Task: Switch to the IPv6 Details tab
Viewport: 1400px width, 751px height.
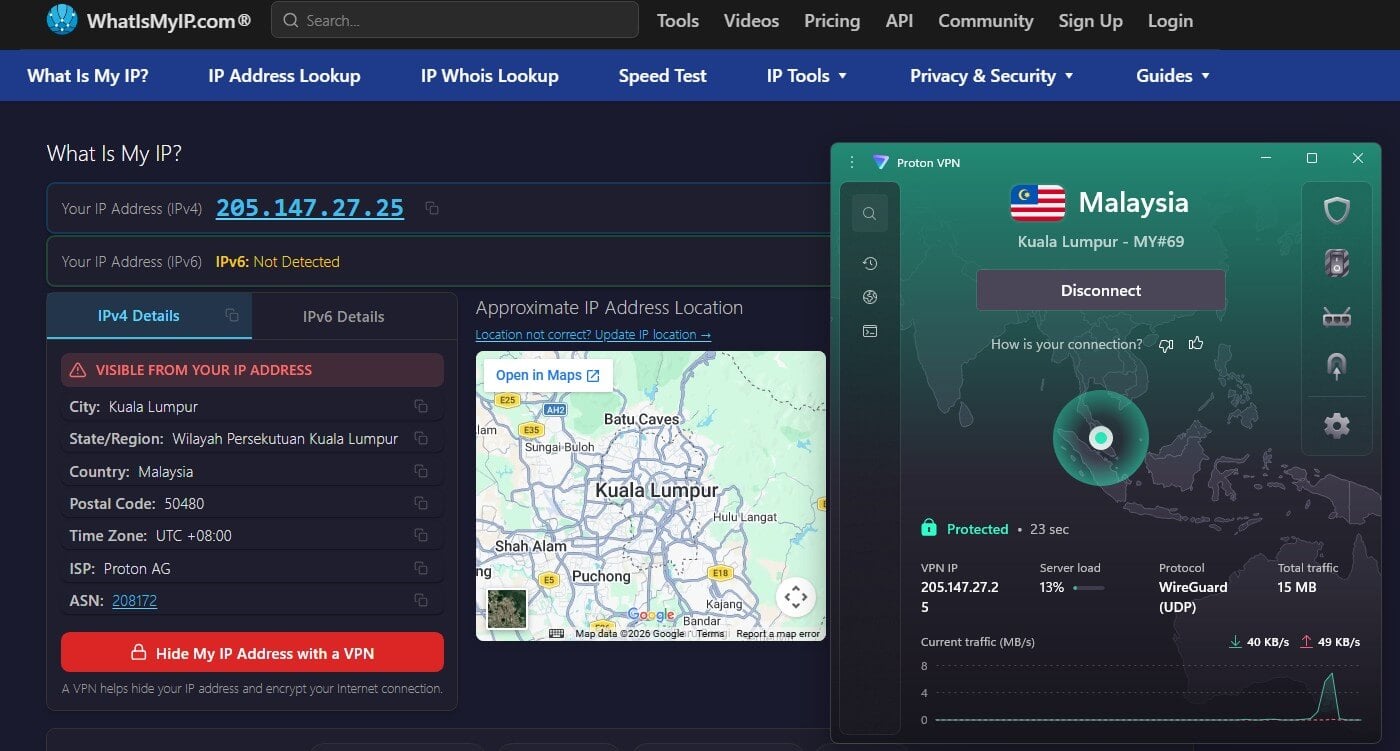Action: click(x=344, y=316)
